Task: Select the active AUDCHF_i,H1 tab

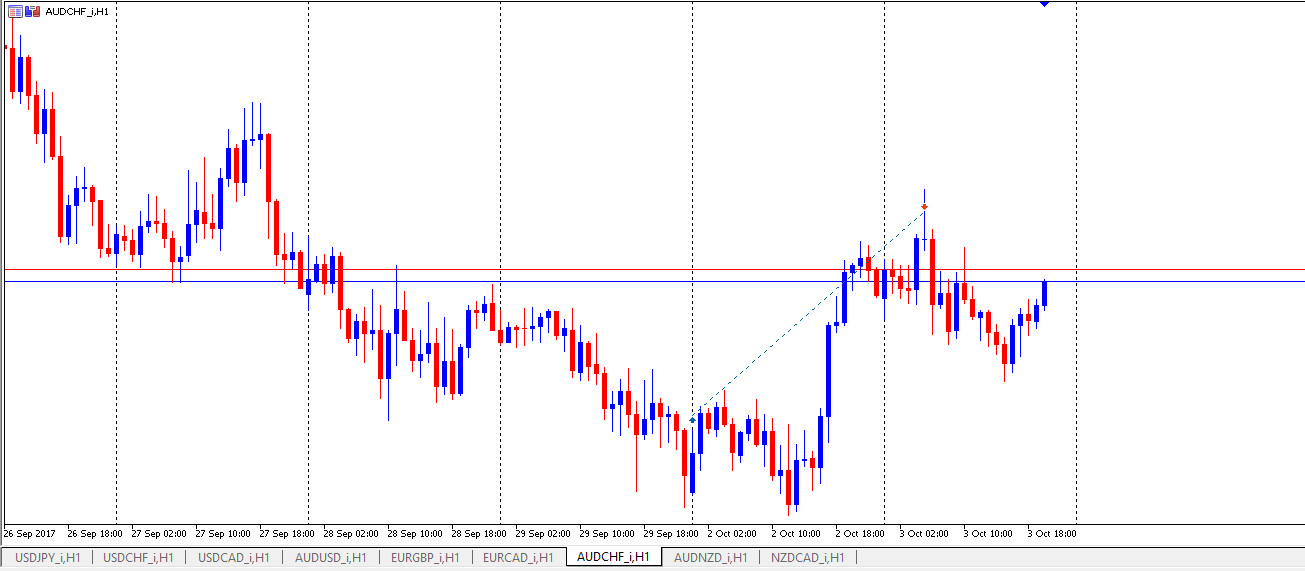Action: pos(614,557)
